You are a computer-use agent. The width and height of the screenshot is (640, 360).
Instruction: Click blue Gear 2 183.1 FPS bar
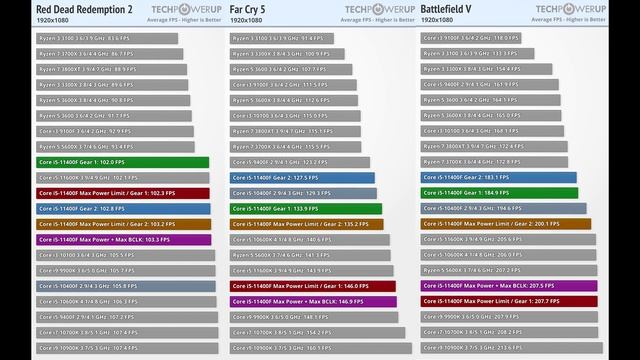(x=499, y=178)
